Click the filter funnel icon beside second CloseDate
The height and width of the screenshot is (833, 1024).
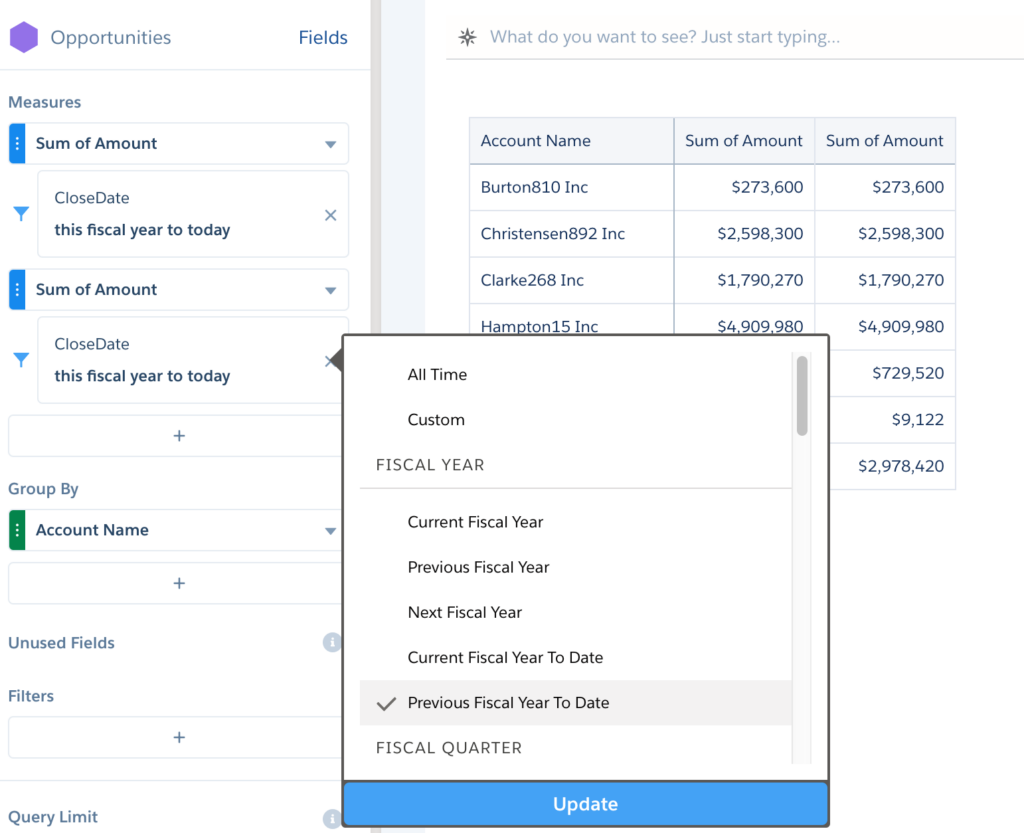tap(21, 360)
